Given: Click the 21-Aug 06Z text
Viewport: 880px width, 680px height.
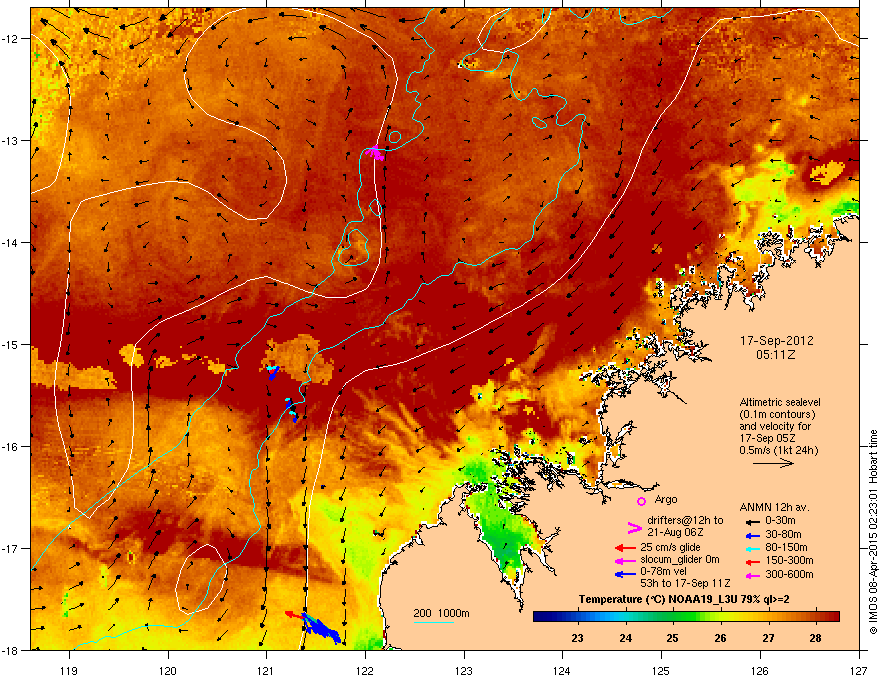Looking at the screenshot, I should 675,532.
